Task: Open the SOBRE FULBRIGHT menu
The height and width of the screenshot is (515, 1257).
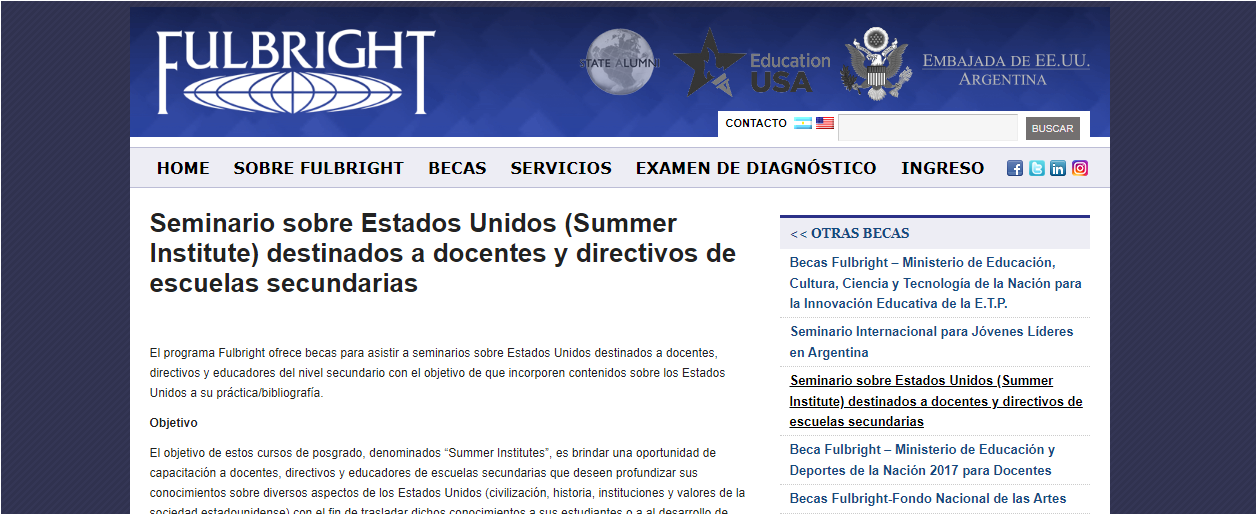Action: pyautogui.click(x=319, y=168)
